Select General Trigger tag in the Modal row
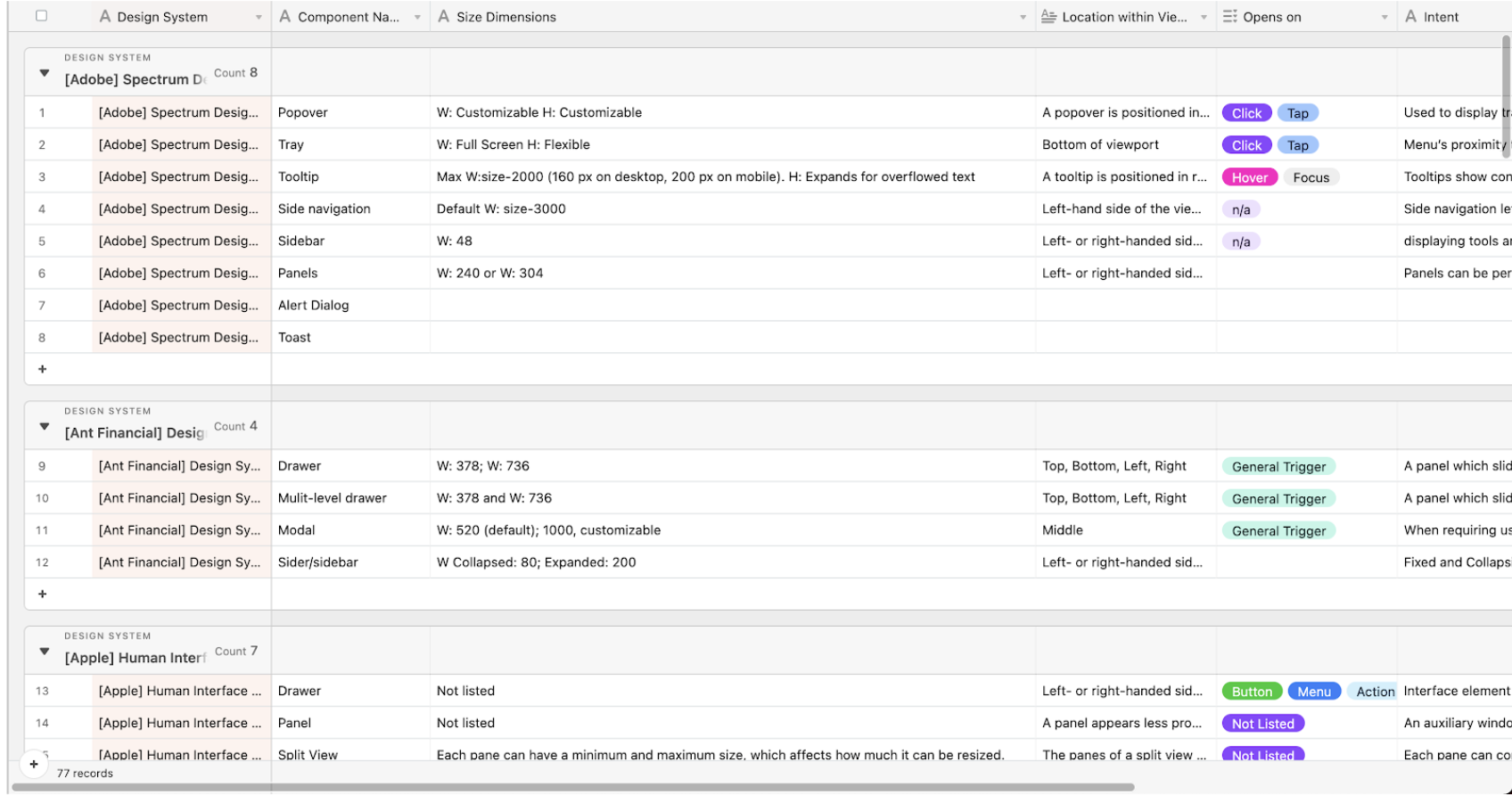 1278,530
